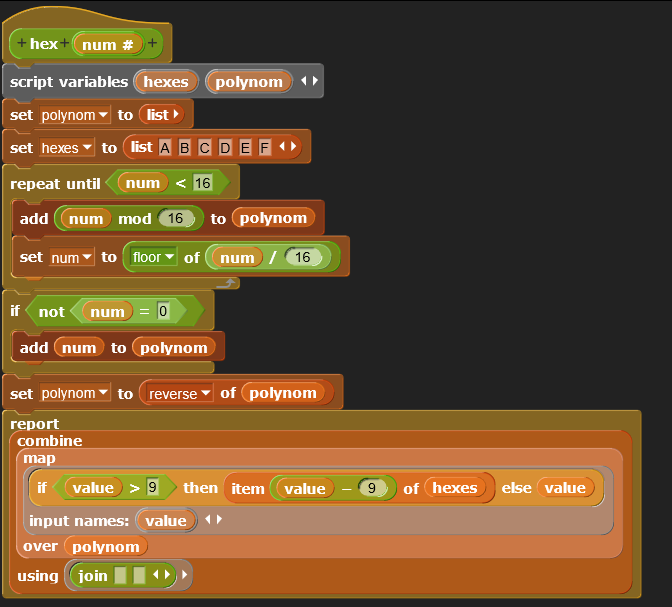Click the join block label
Viewport: 672px width, 607px height.
coord(93,576)
